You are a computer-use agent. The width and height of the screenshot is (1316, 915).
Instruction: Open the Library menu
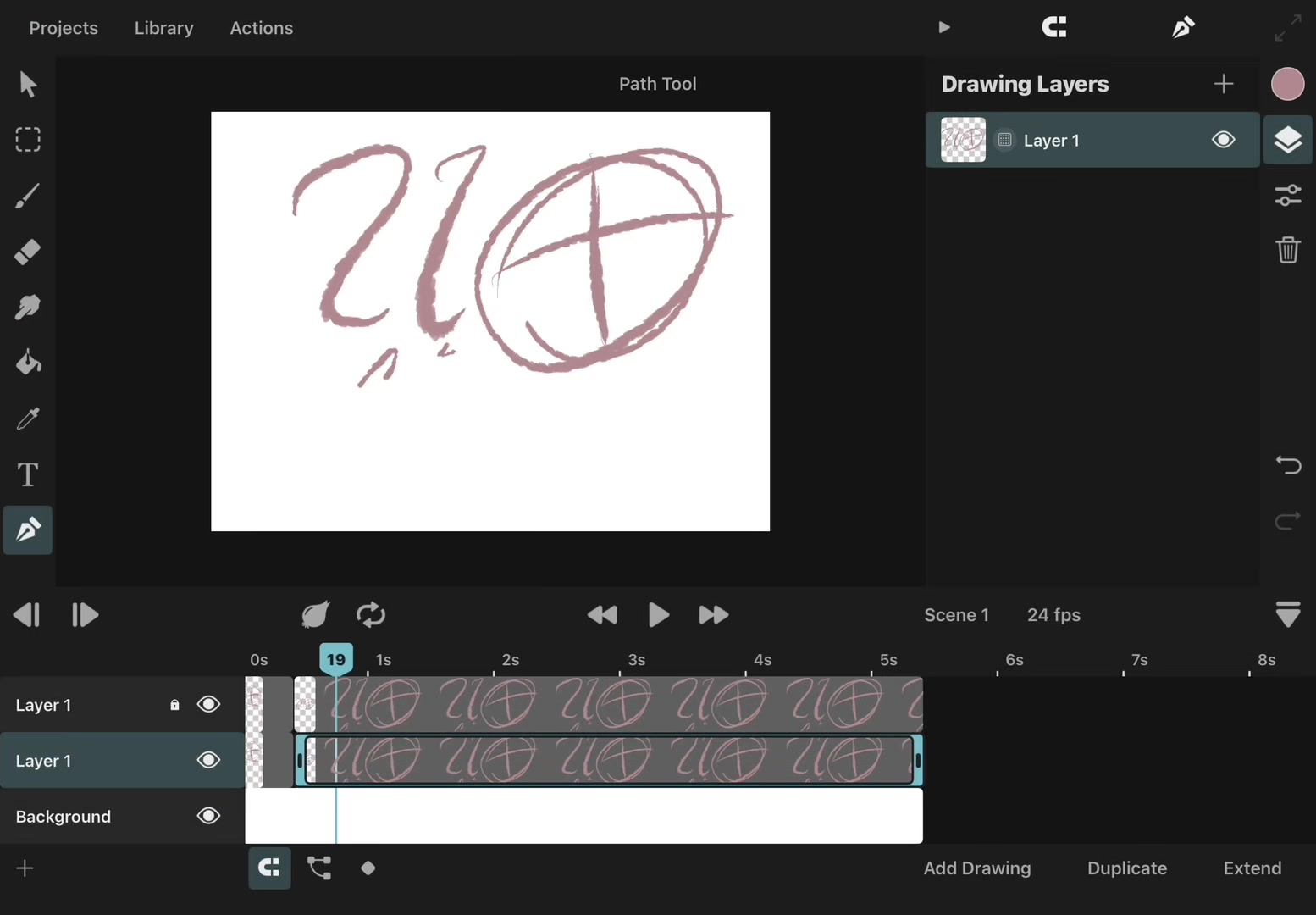163,28
